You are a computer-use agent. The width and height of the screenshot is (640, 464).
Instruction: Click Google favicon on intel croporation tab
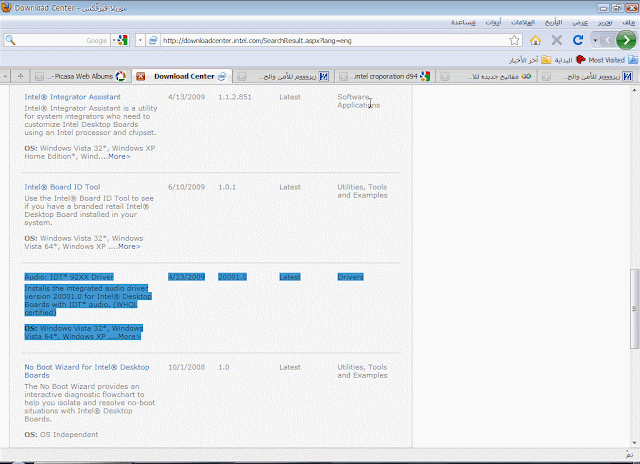pyautogui.click(x=425, y=76)
